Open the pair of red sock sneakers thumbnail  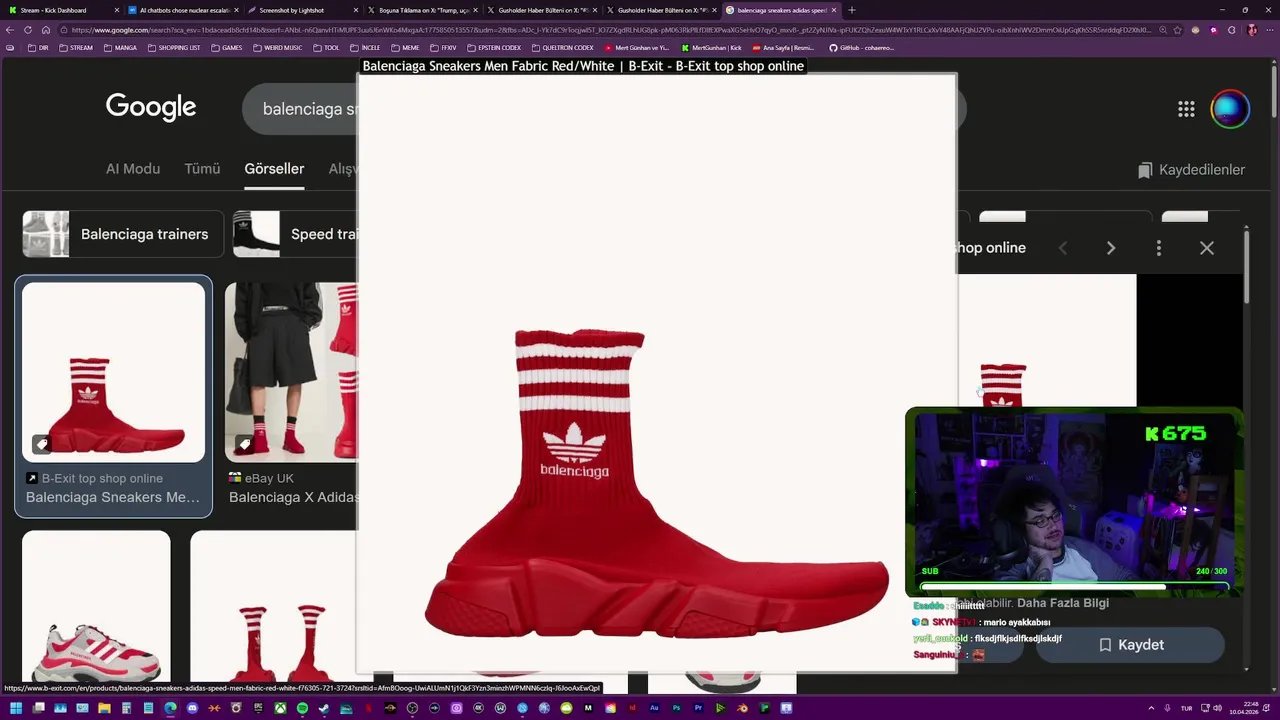coord(274,606)
